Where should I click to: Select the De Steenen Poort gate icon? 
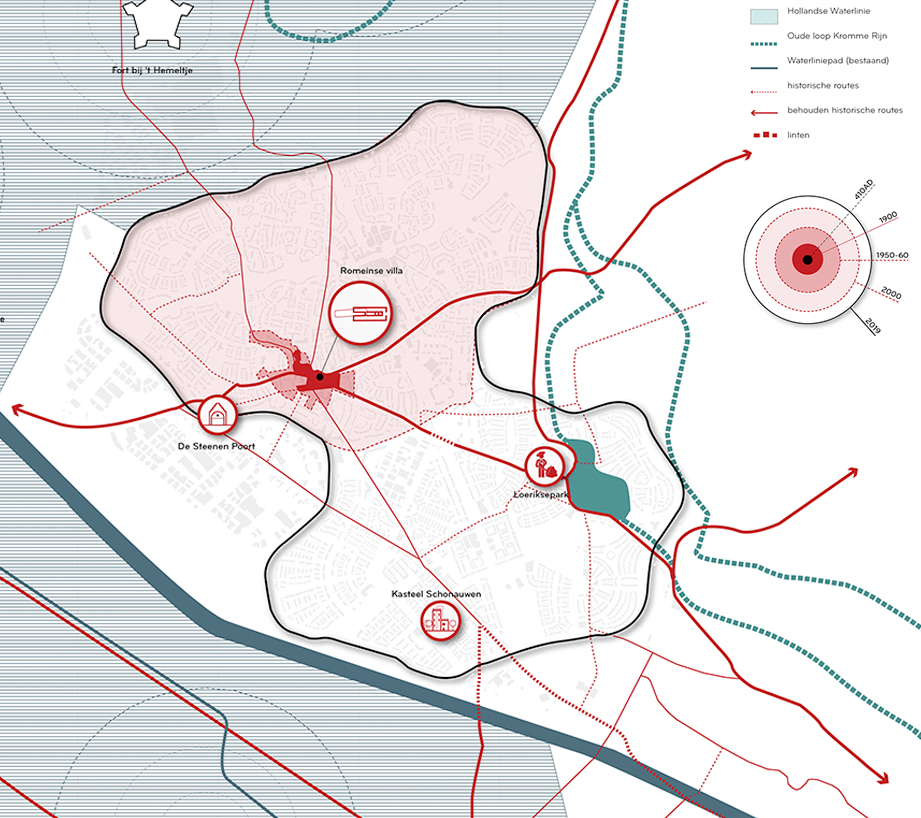(215, 413)
